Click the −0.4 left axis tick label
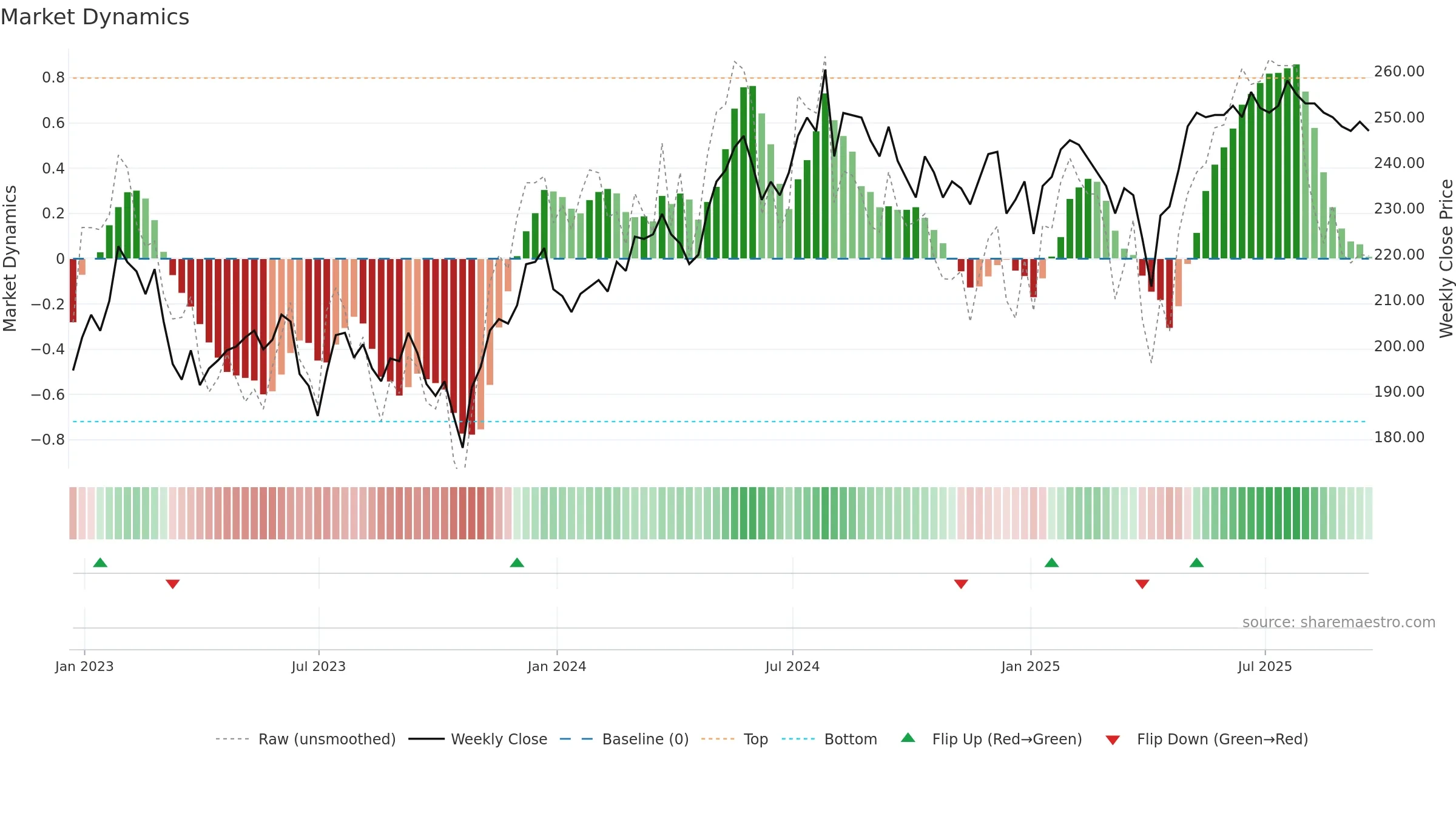 (x=48, y=349)
